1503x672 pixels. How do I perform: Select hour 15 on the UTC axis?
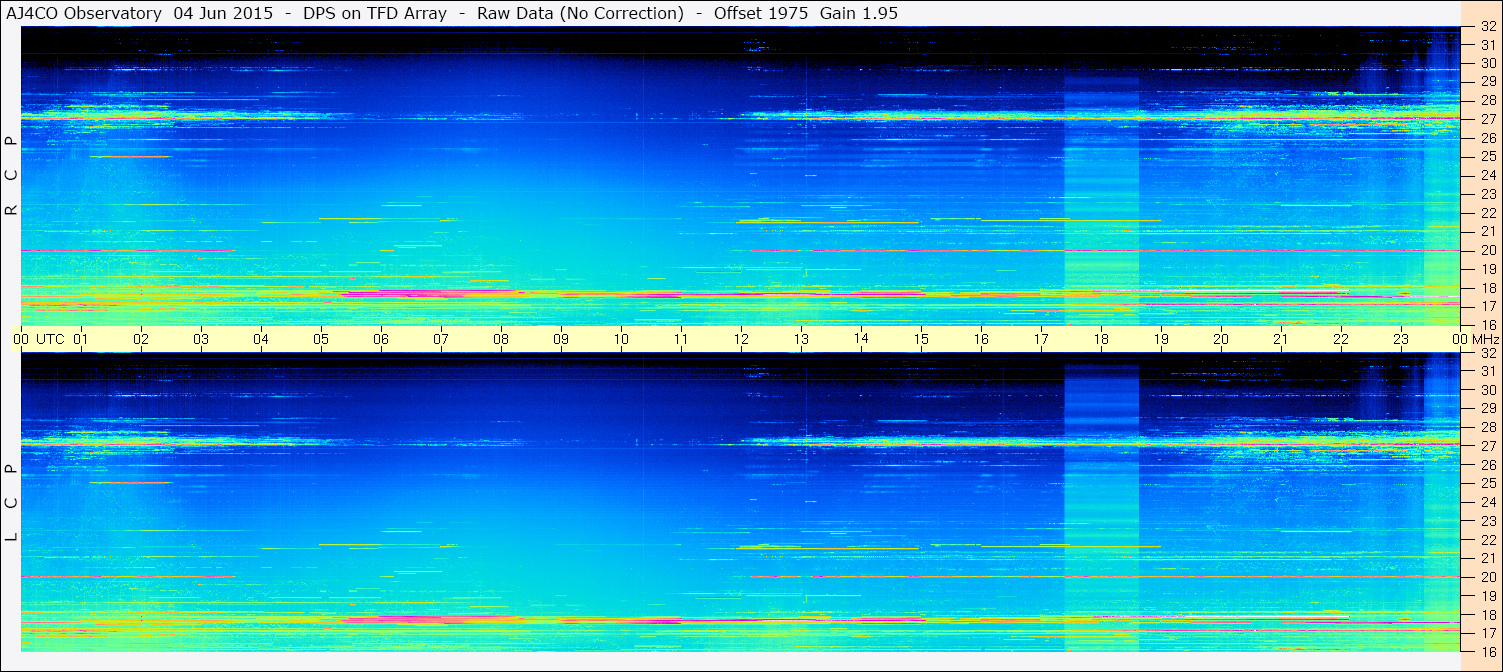921,339
